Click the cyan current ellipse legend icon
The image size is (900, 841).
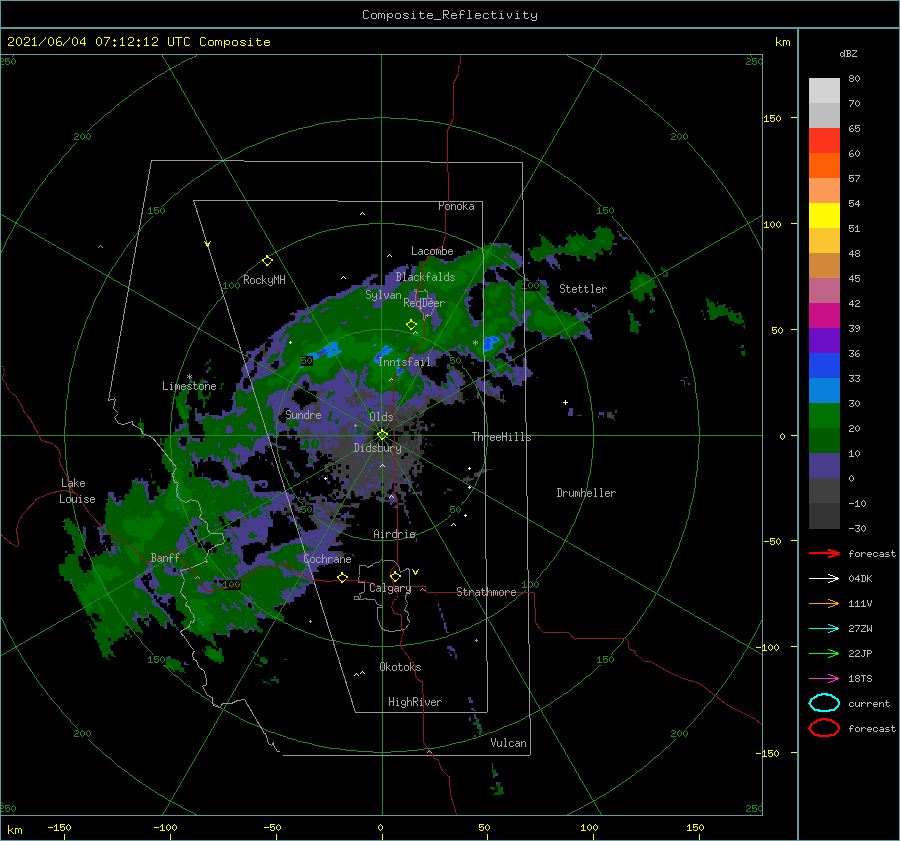tap(824, 703)
